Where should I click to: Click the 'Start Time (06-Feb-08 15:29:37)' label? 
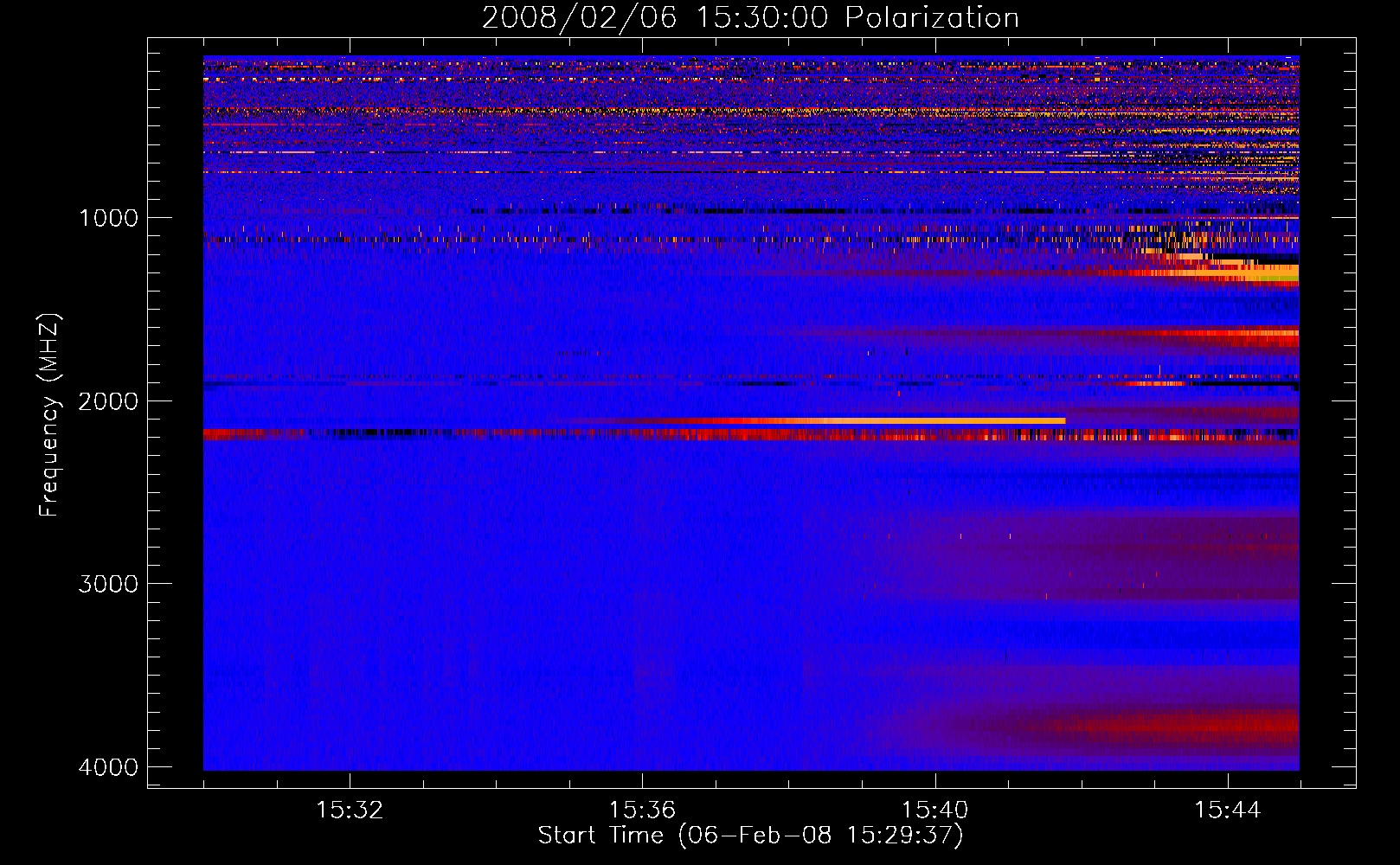tap(750, 836)
